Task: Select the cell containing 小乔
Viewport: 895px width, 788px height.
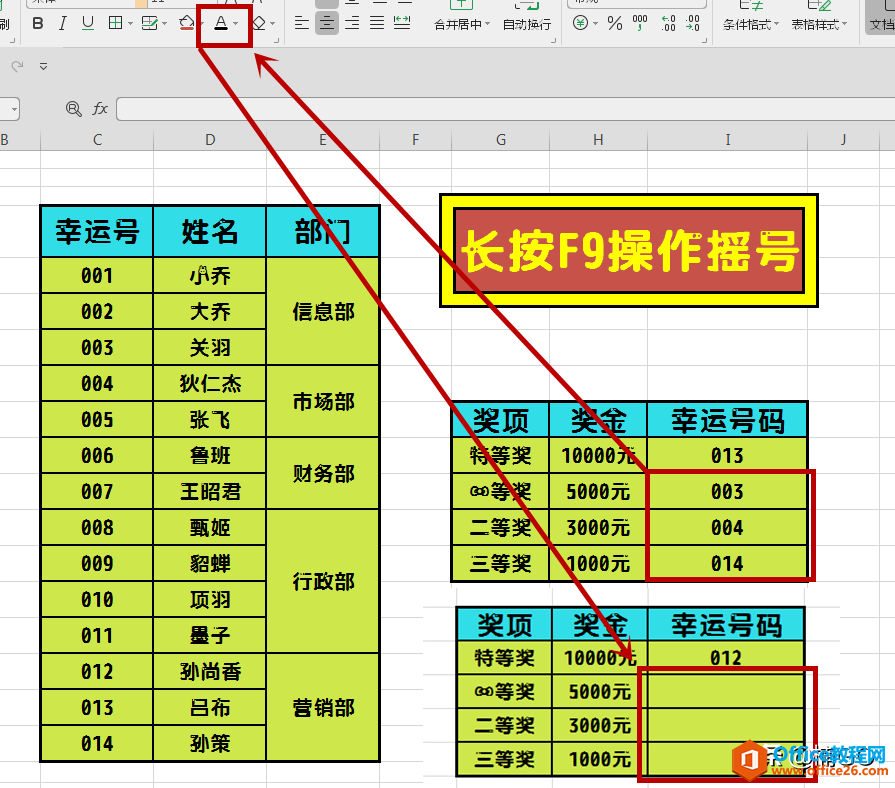Action: coord(210,276)
